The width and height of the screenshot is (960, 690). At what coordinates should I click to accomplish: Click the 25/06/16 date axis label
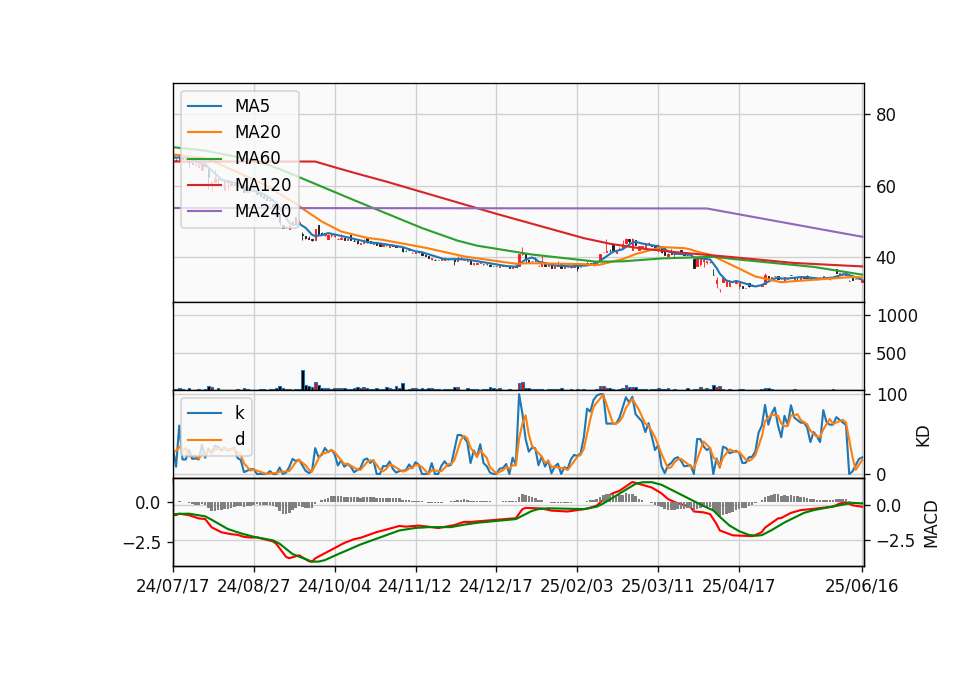pos(861,586)
